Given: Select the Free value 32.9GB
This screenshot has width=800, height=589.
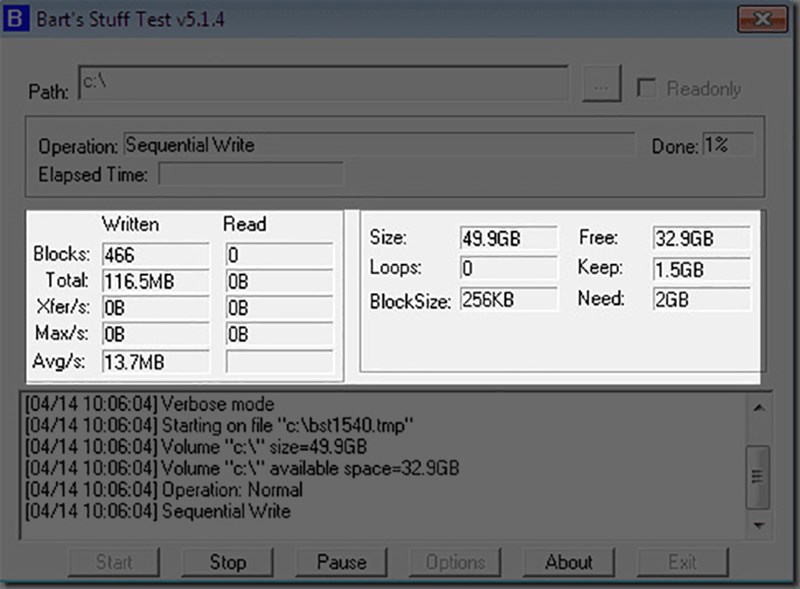Looking at the screenshot, I should 702,238.
